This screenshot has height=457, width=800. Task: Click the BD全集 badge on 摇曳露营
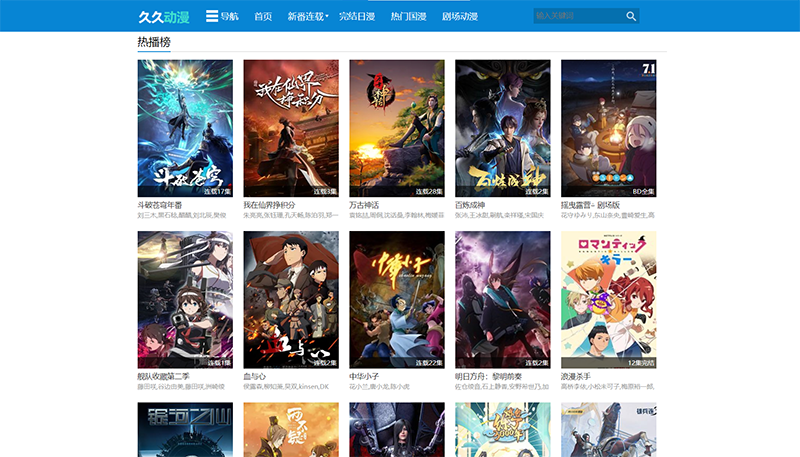(643, 192)
